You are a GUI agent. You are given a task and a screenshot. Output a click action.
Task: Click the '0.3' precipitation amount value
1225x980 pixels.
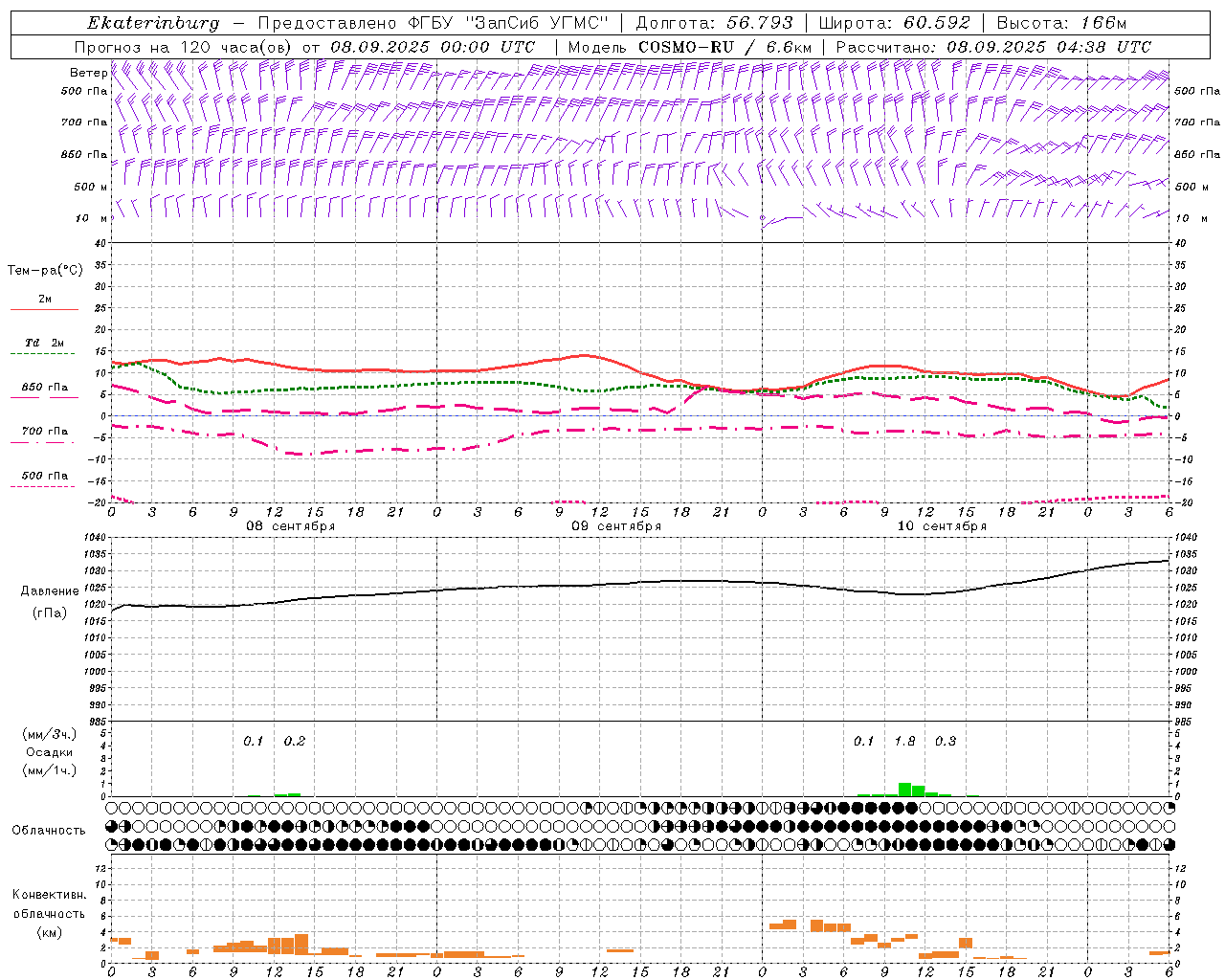click(946, 742)
